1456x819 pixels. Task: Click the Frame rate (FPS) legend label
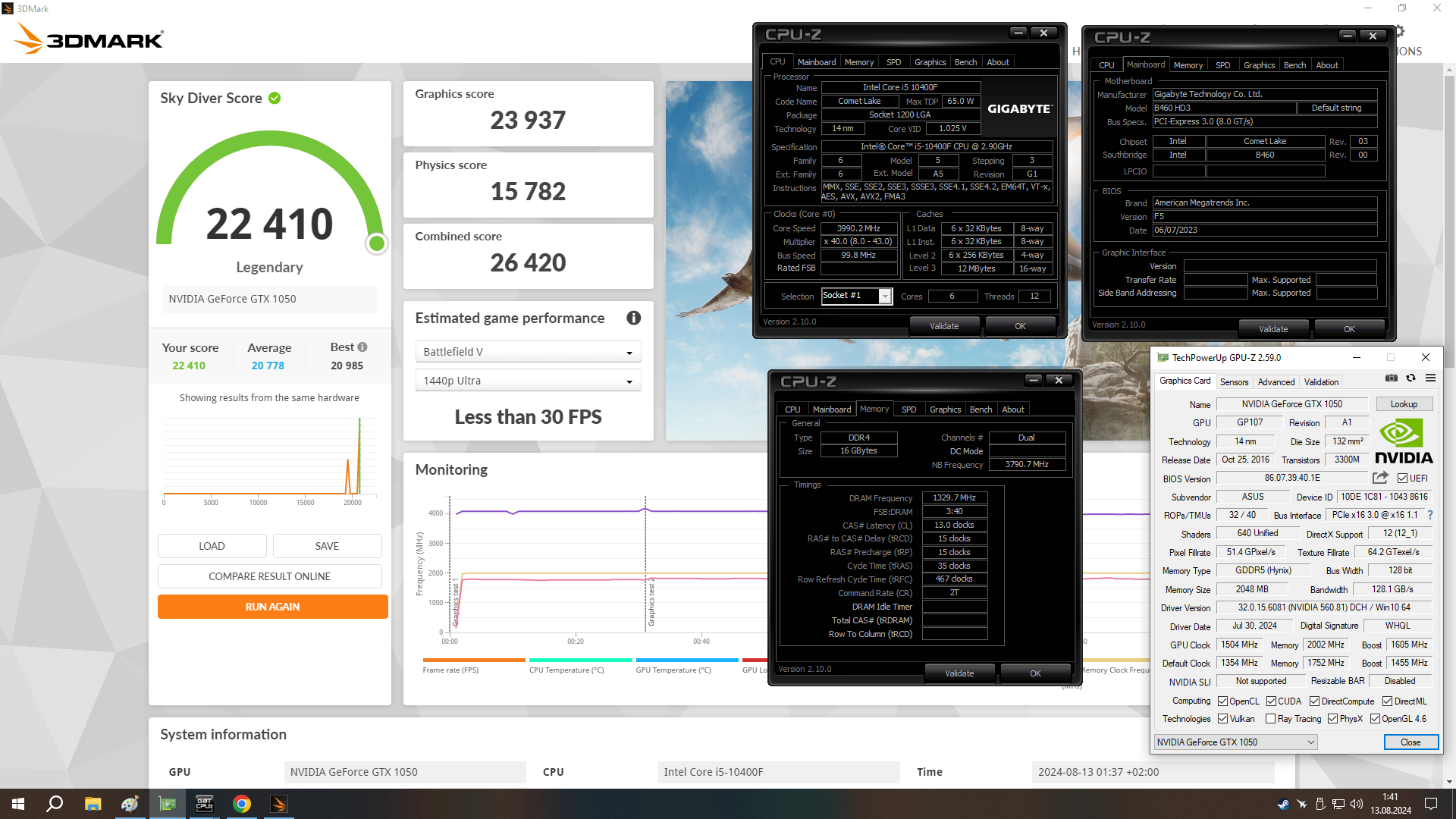point(450,670)
